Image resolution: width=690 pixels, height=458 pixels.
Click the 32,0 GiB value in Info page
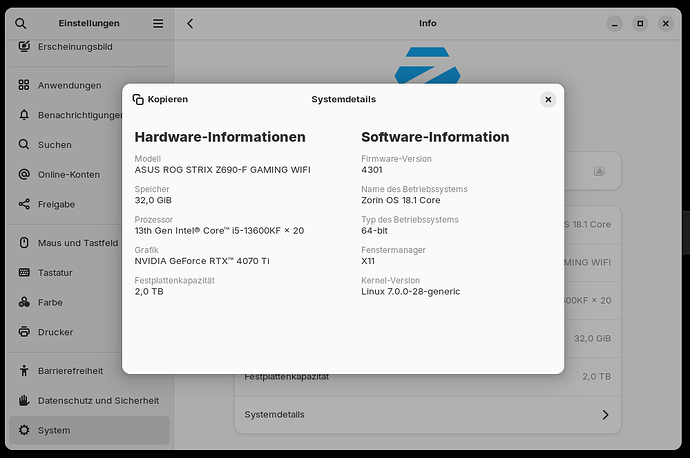pos(592,338)
